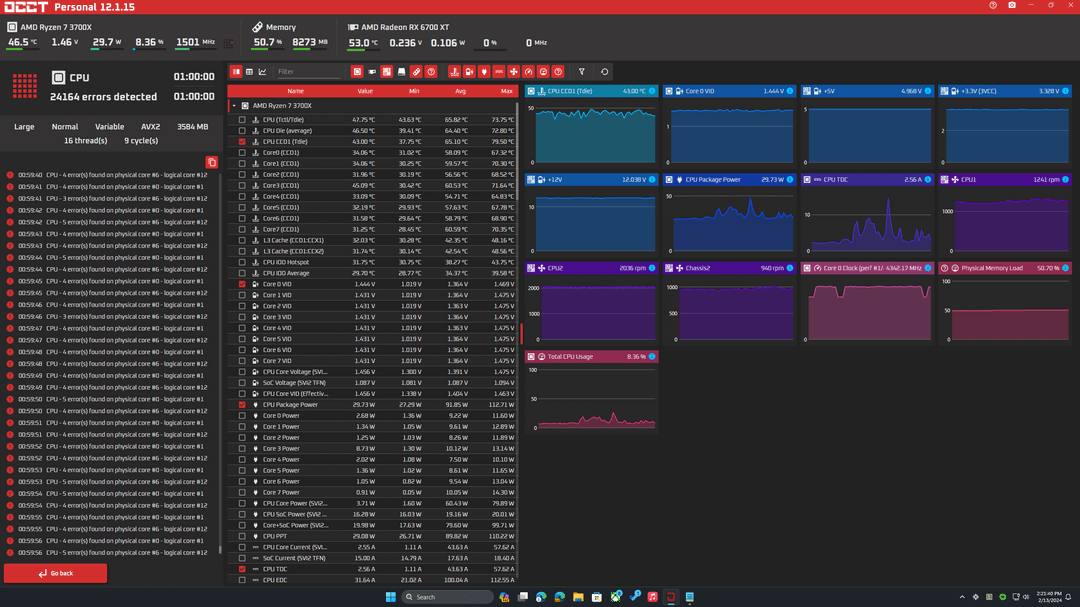
Task: Select the CPU TDC graph header
Action: pos(867,180)
